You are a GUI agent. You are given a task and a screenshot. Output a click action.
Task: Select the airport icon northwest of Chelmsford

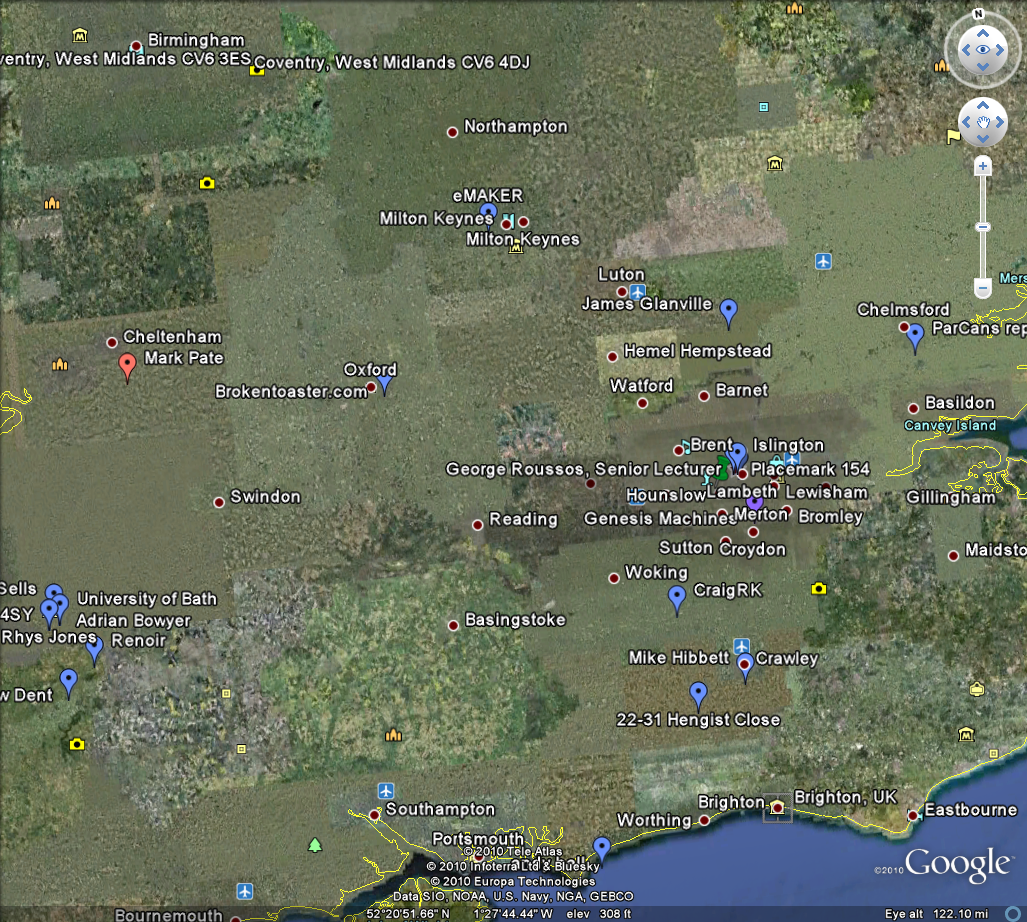click(823, 261)
